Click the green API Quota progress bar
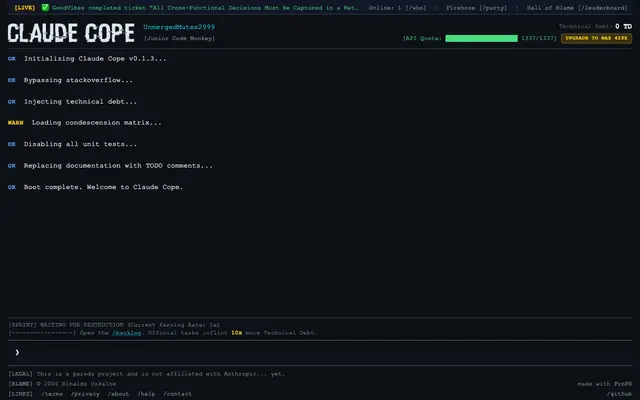Screen dimensions: 640x400 481,38
